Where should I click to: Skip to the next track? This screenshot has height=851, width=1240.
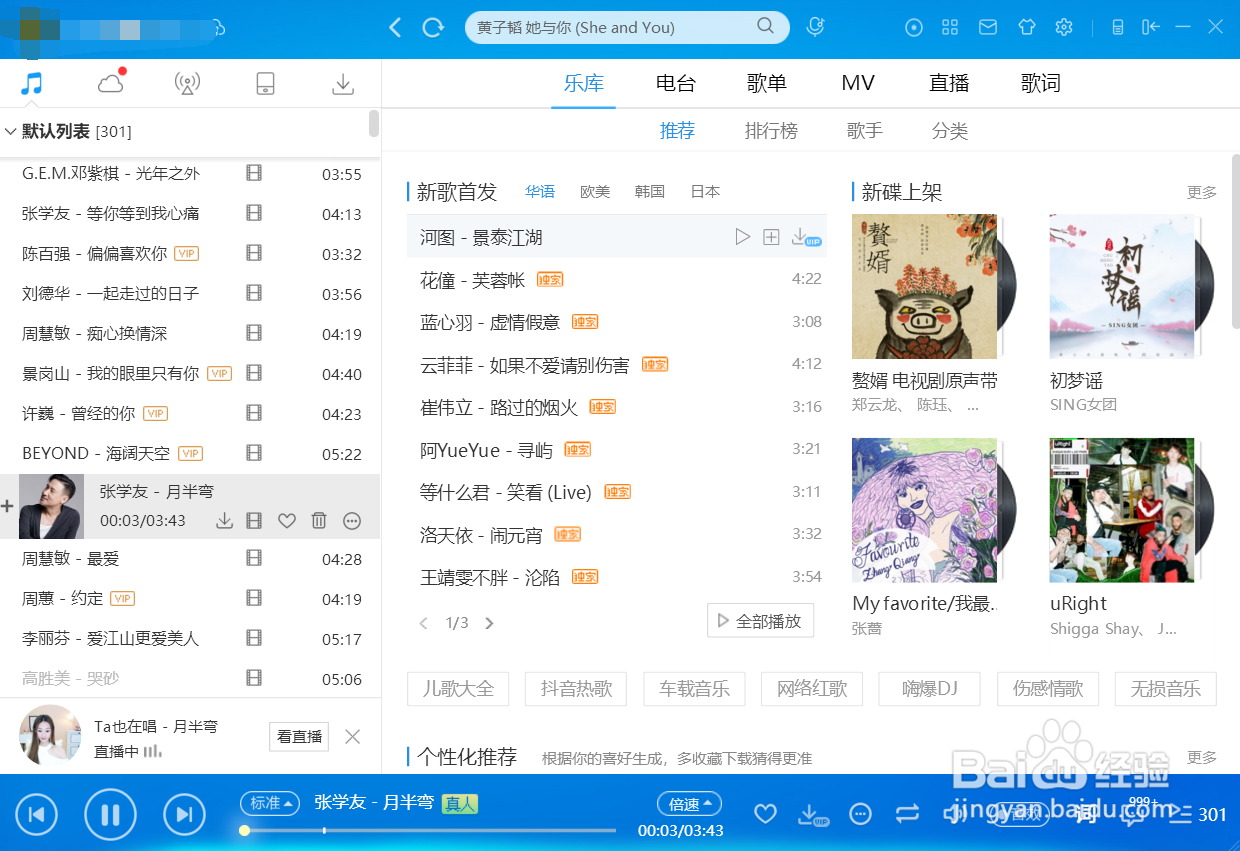click(x=184, y=814)
